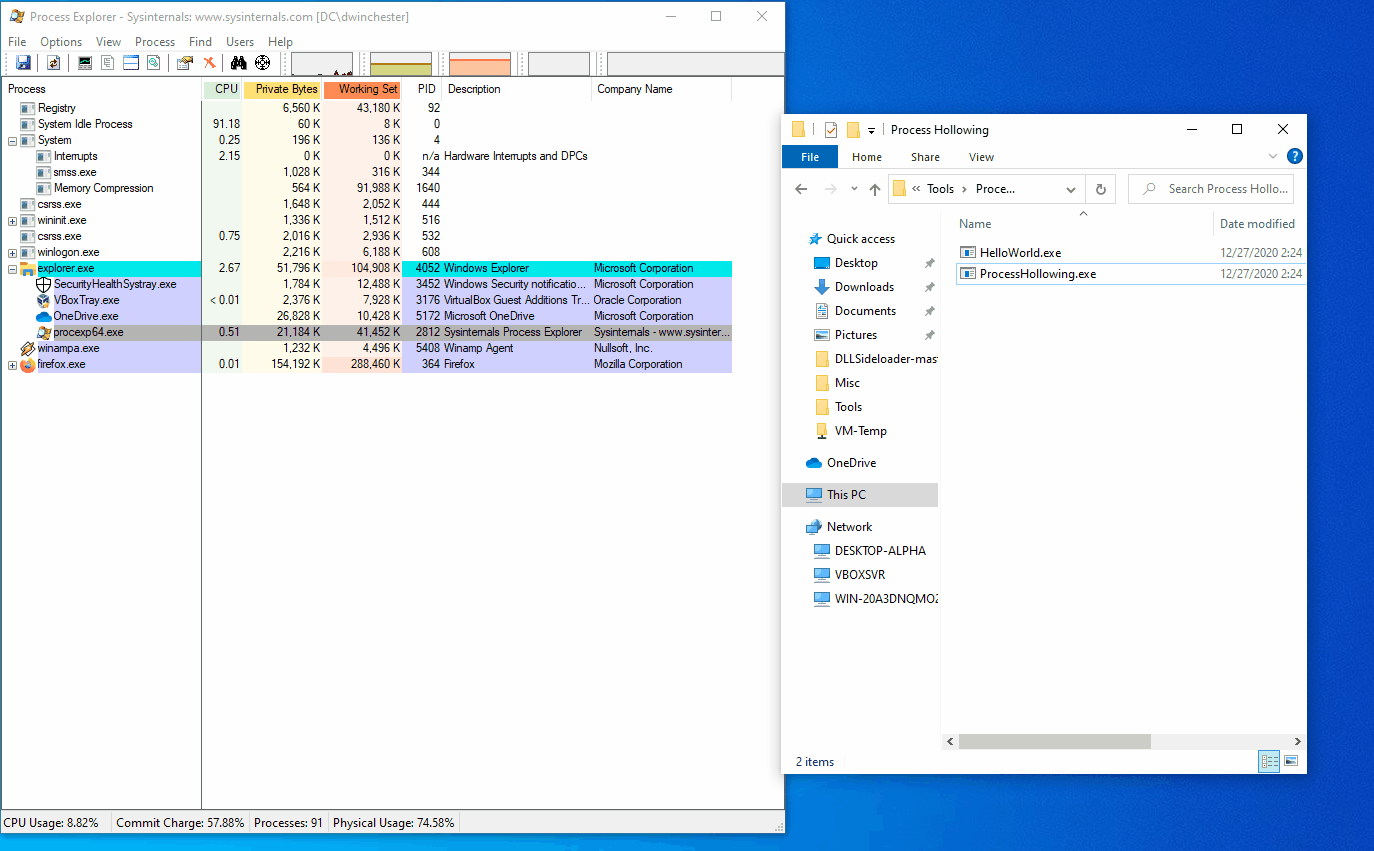Open the Options menu in Process Explorer
1374x851 pixels.
61,42
